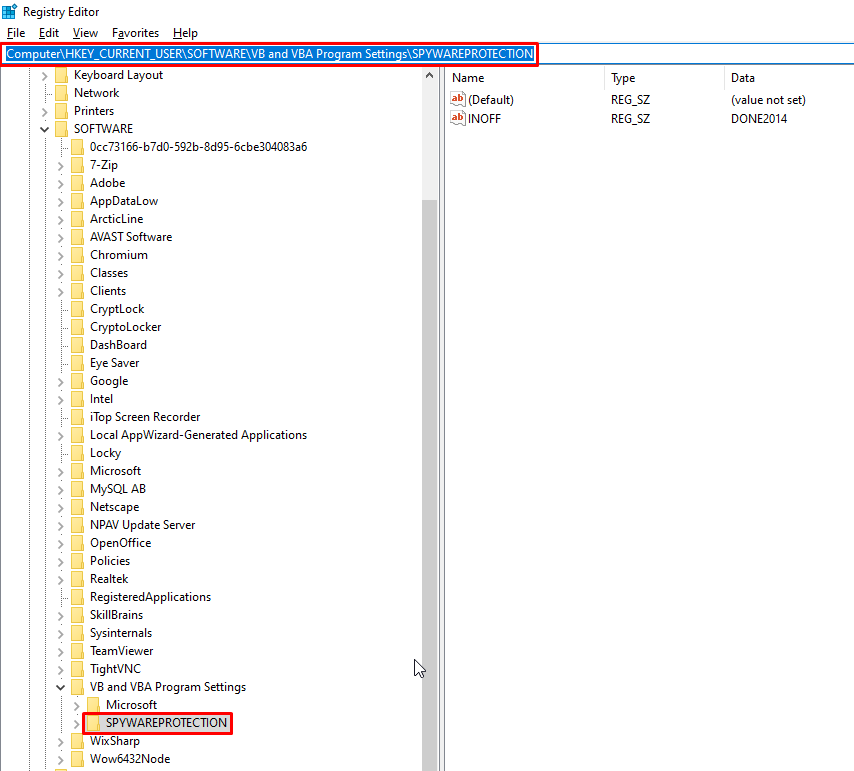The width and height of the screenshot is (854, 771).
Task: Click the TeamViewer folder icon
Action: click(x=78, y=651)
